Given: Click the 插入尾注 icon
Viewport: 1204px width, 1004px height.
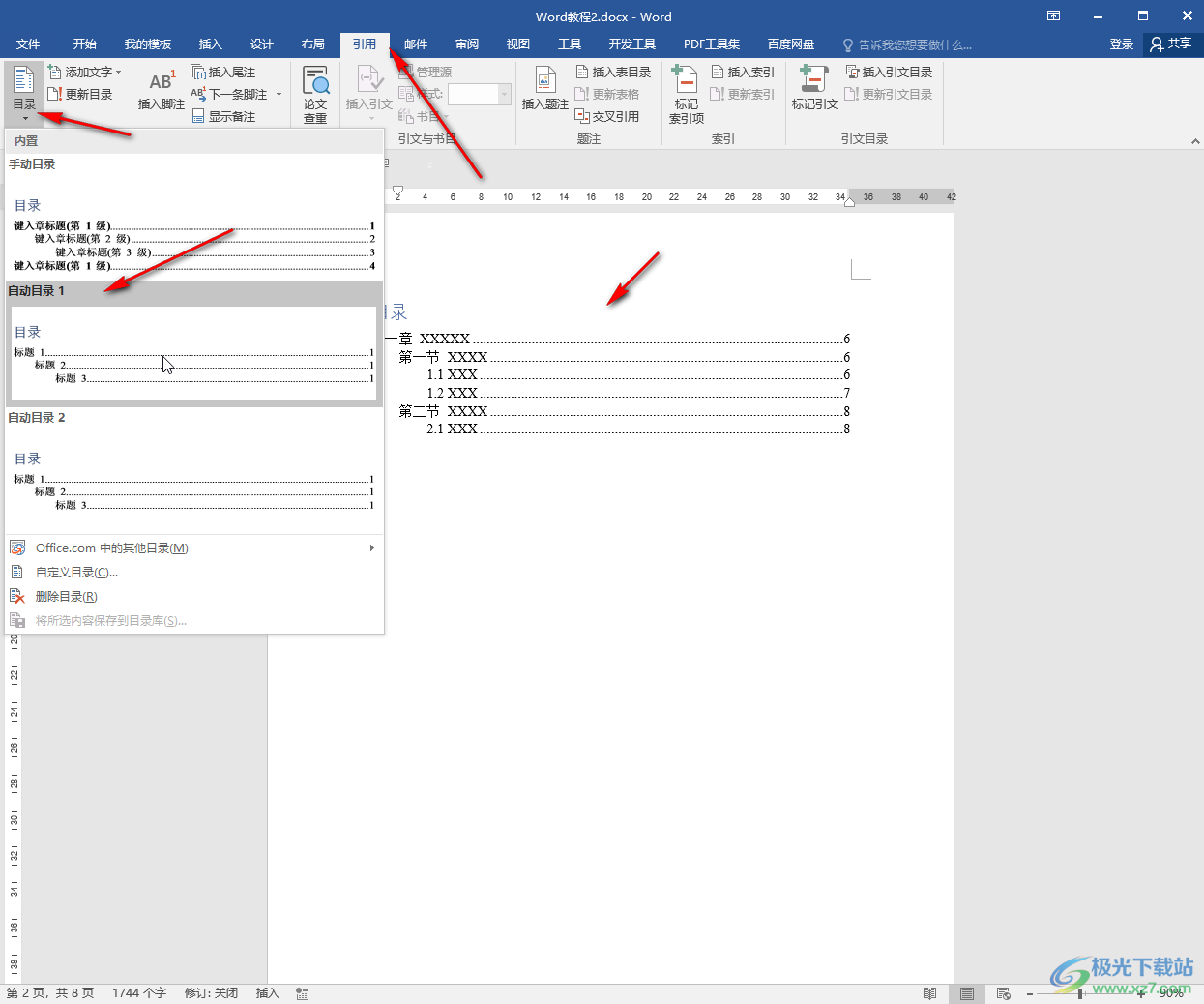Looking at the screenshot, I should click(x=198, y=72).
